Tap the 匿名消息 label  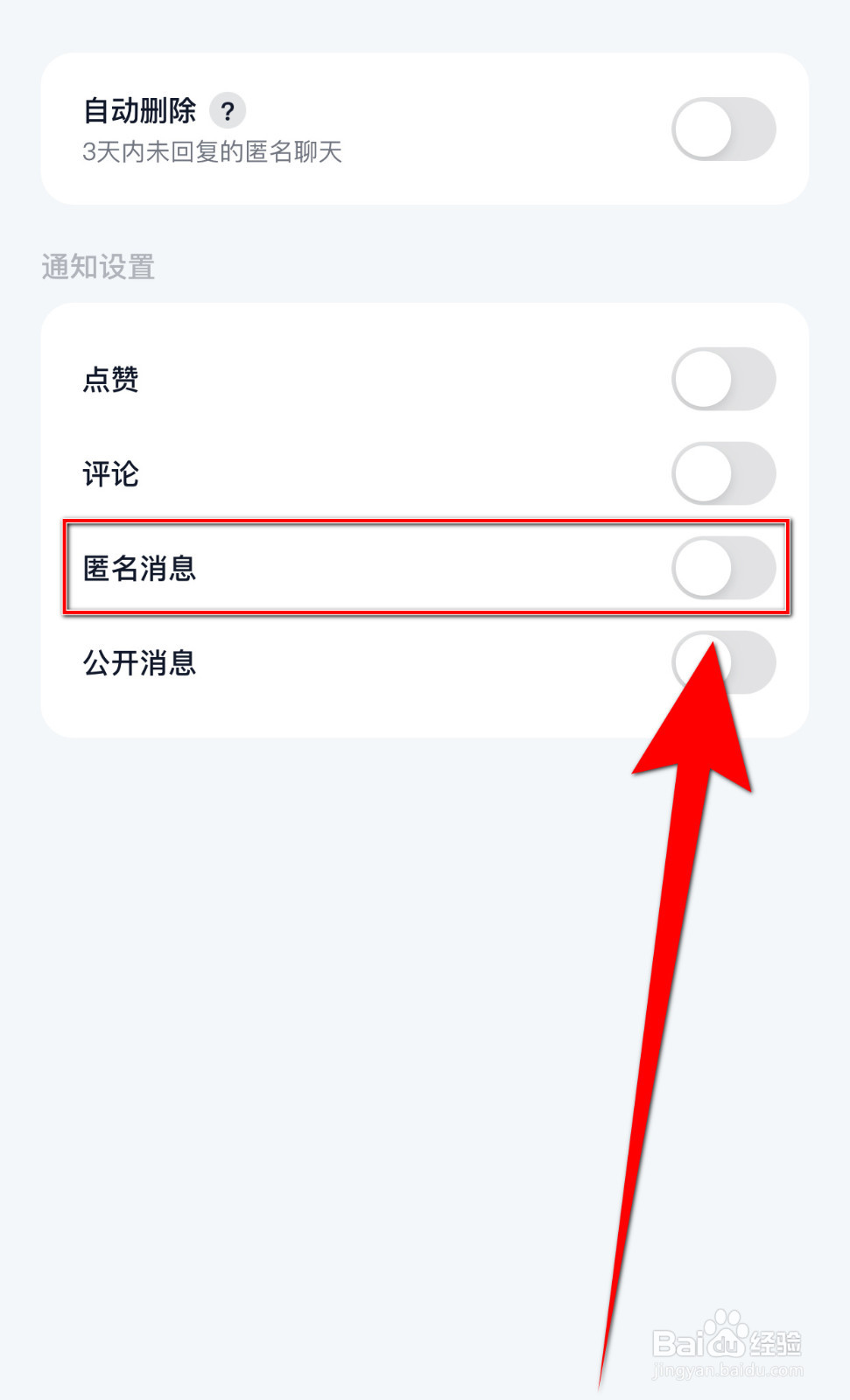(x=140, y=569)
